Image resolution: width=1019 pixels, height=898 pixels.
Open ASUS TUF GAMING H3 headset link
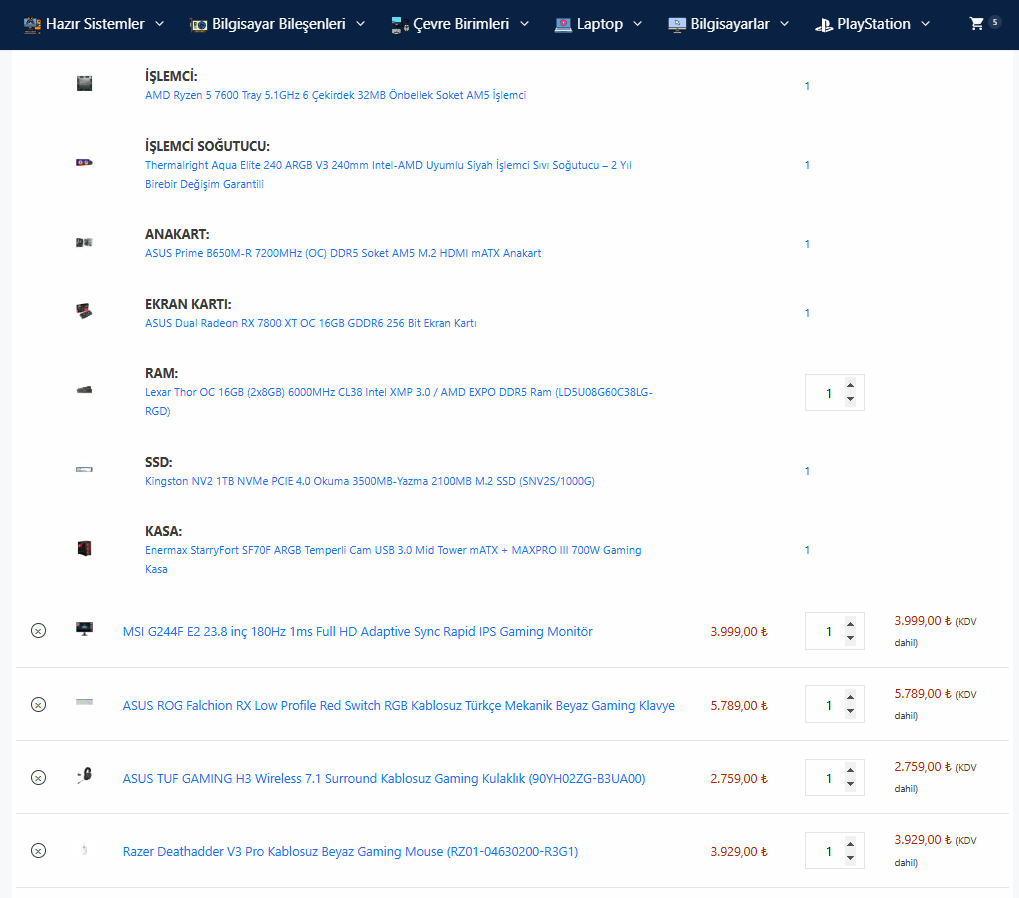click(x=384, y=778)
